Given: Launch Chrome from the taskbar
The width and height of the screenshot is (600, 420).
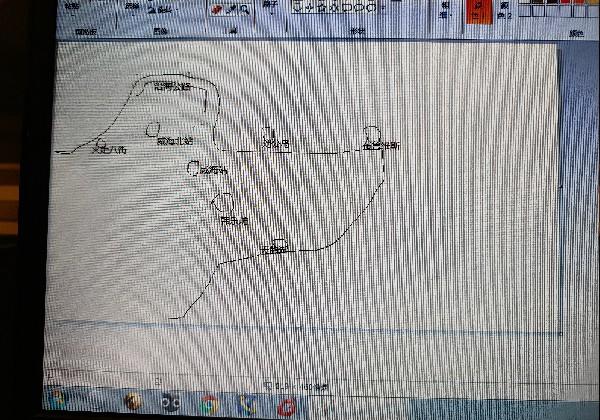Looking at the screenshot, I should pyautogui.click(x=209, y=404).
